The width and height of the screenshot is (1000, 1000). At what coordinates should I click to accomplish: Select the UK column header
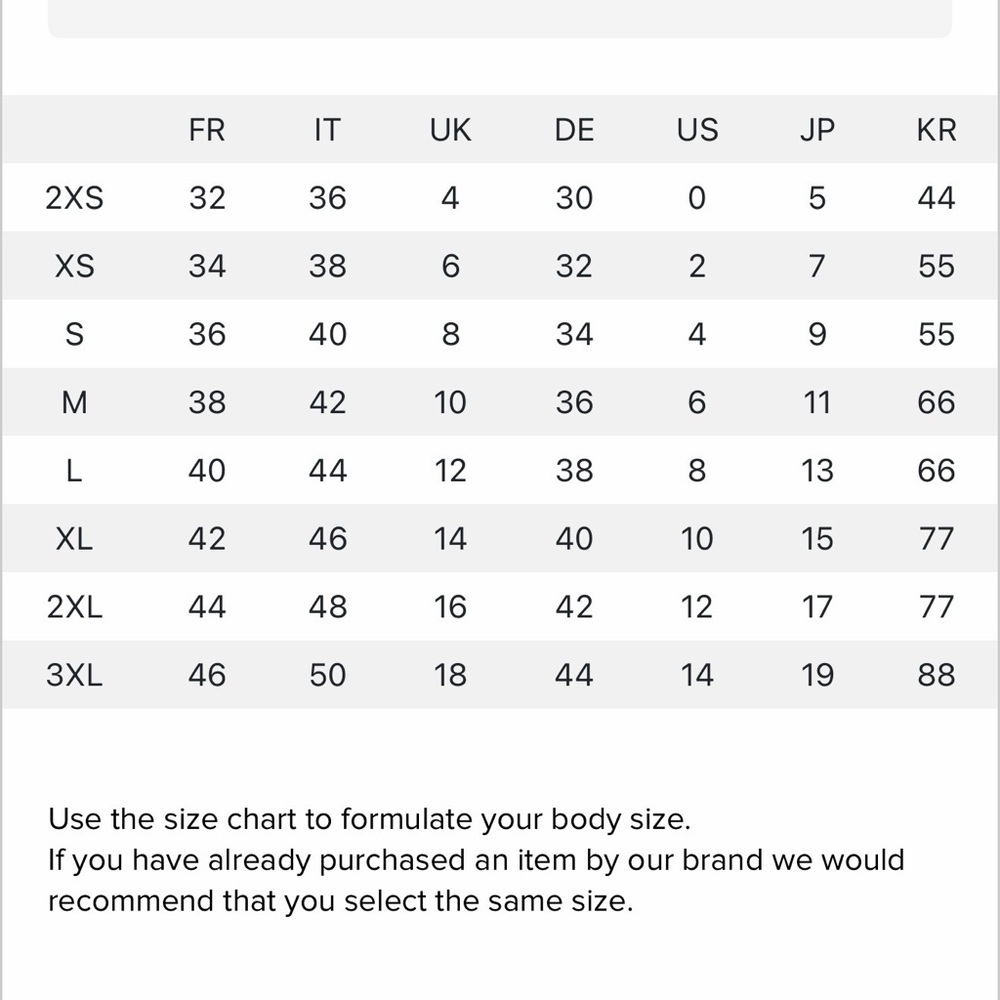coord(450,130)
